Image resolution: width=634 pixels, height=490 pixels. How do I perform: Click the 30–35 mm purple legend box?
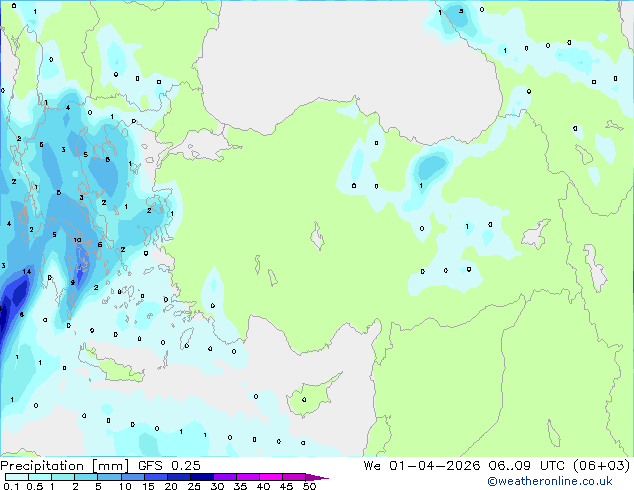click(224, 477)
